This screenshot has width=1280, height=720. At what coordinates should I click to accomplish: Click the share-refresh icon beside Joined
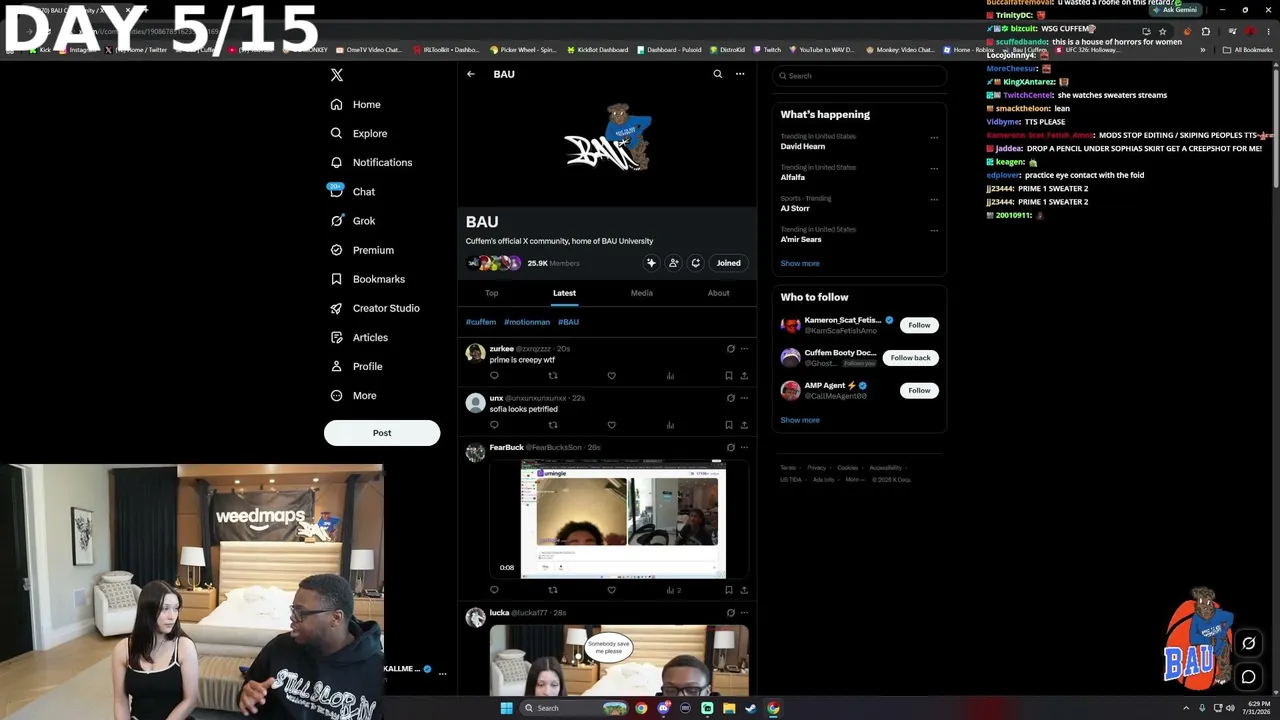[696, 263]
